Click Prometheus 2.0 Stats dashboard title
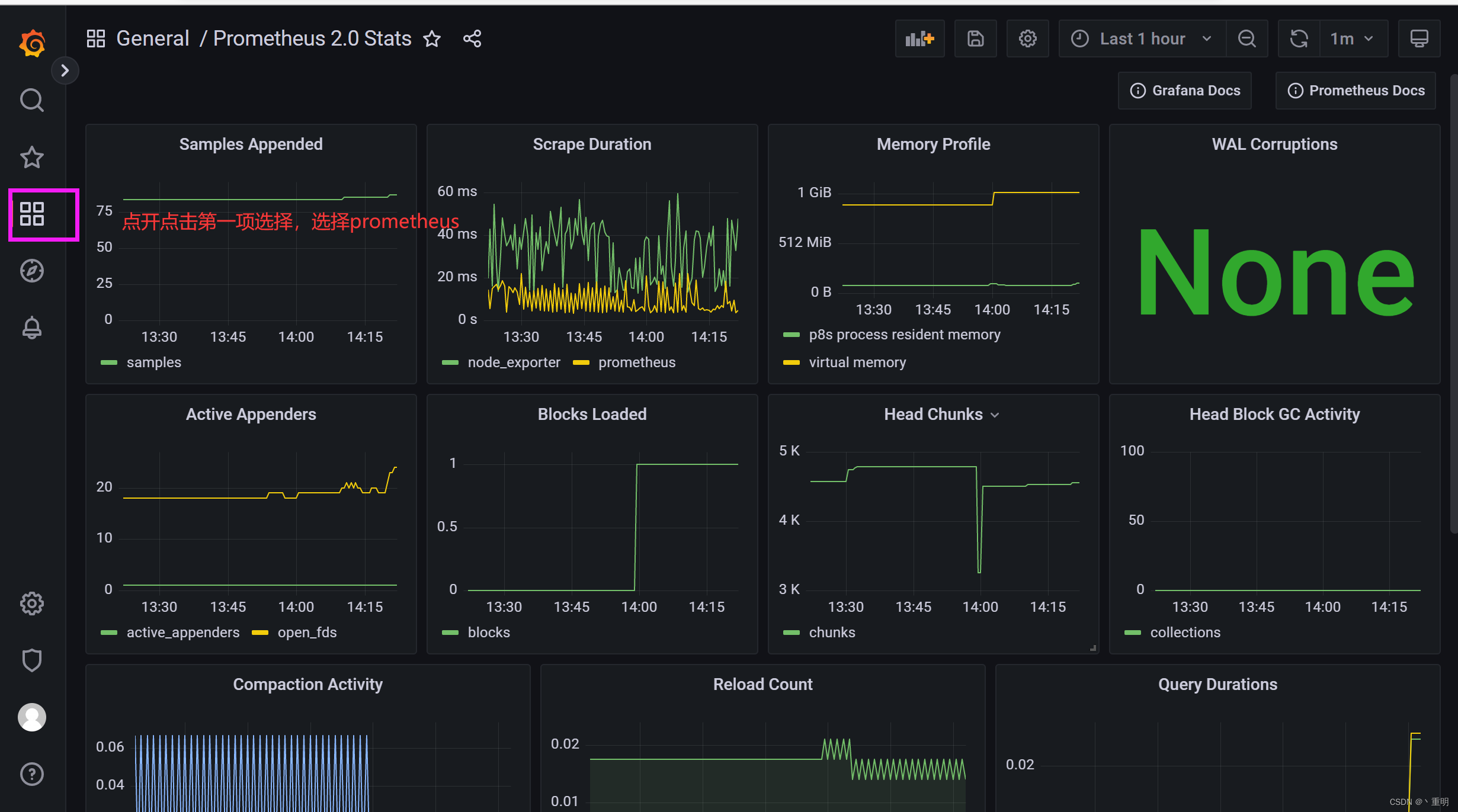The width and height of the screenshot is (1458, 812). click(312, 38)
